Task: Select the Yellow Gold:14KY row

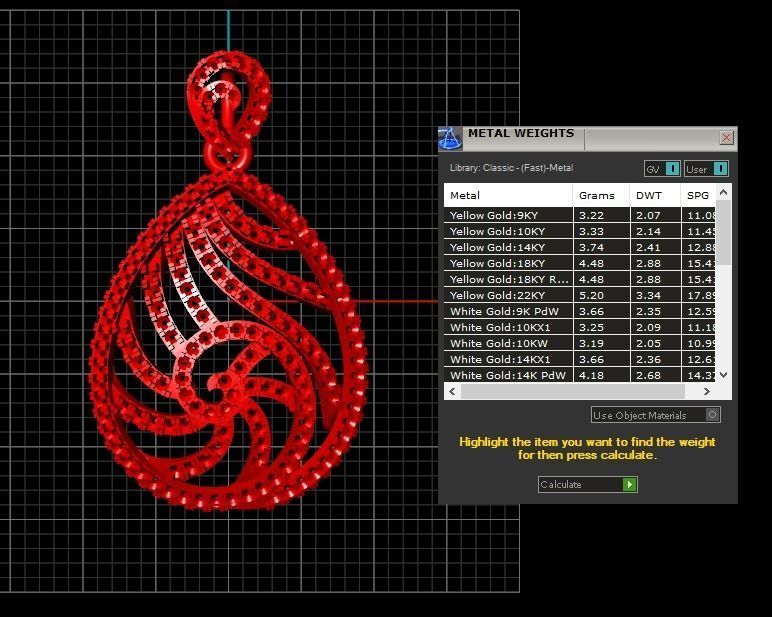Action: pyautogui.click(x=580, y=247)
